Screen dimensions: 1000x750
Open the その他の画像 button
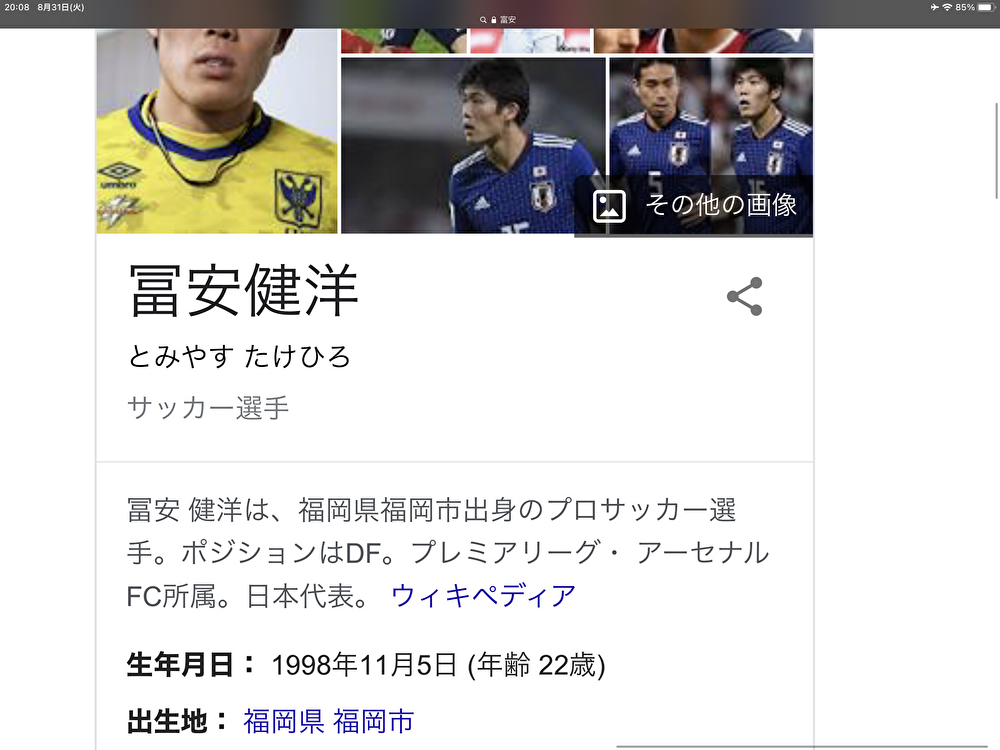[694, 205]
